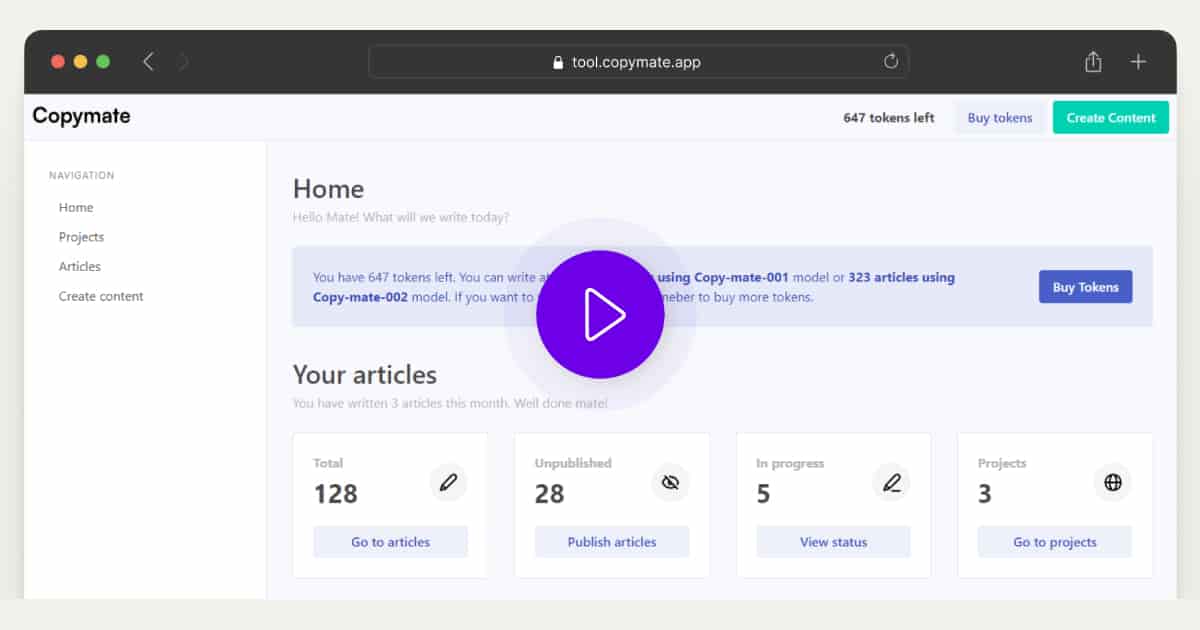Click the browser share icon
This screenshot has height=630, width=1200.
click(x=1093, y=62)
